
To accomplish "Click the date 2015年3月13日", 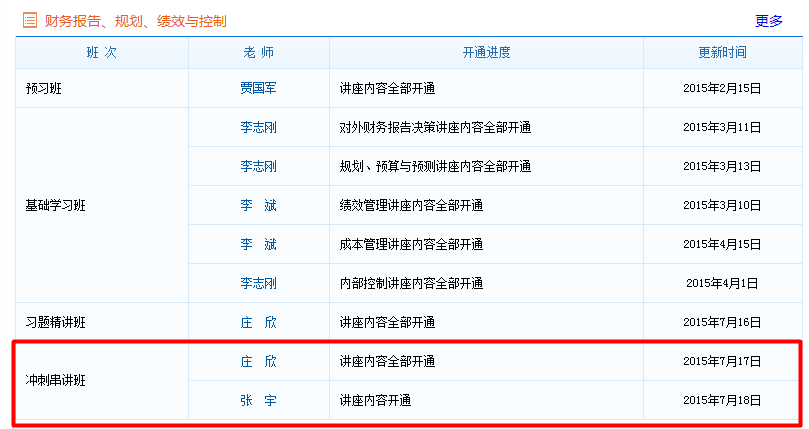I will tap(722, 166).
